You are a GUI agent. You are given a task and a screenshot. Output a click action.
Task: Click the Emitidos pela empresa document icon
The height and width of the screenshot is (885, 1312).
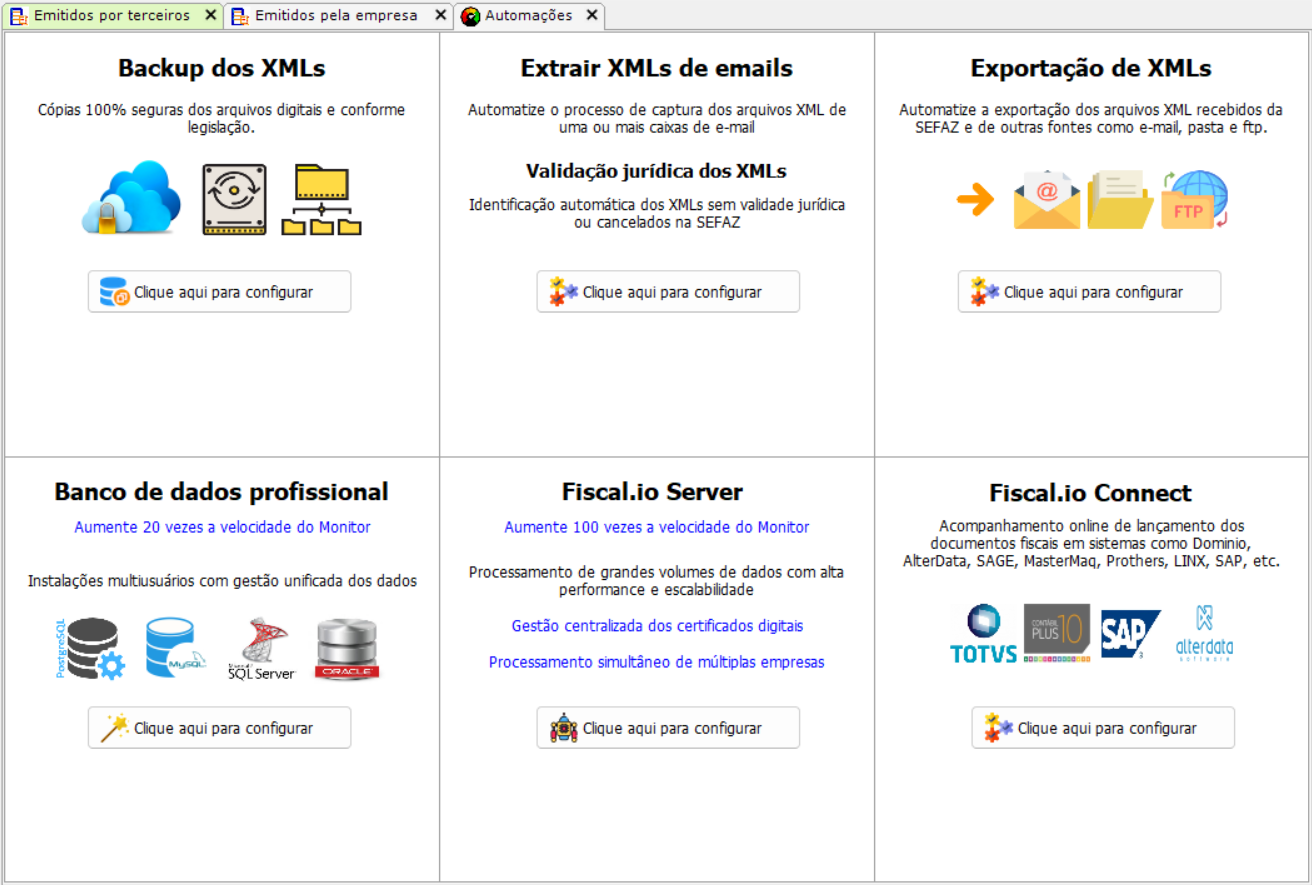click(240, 16)
